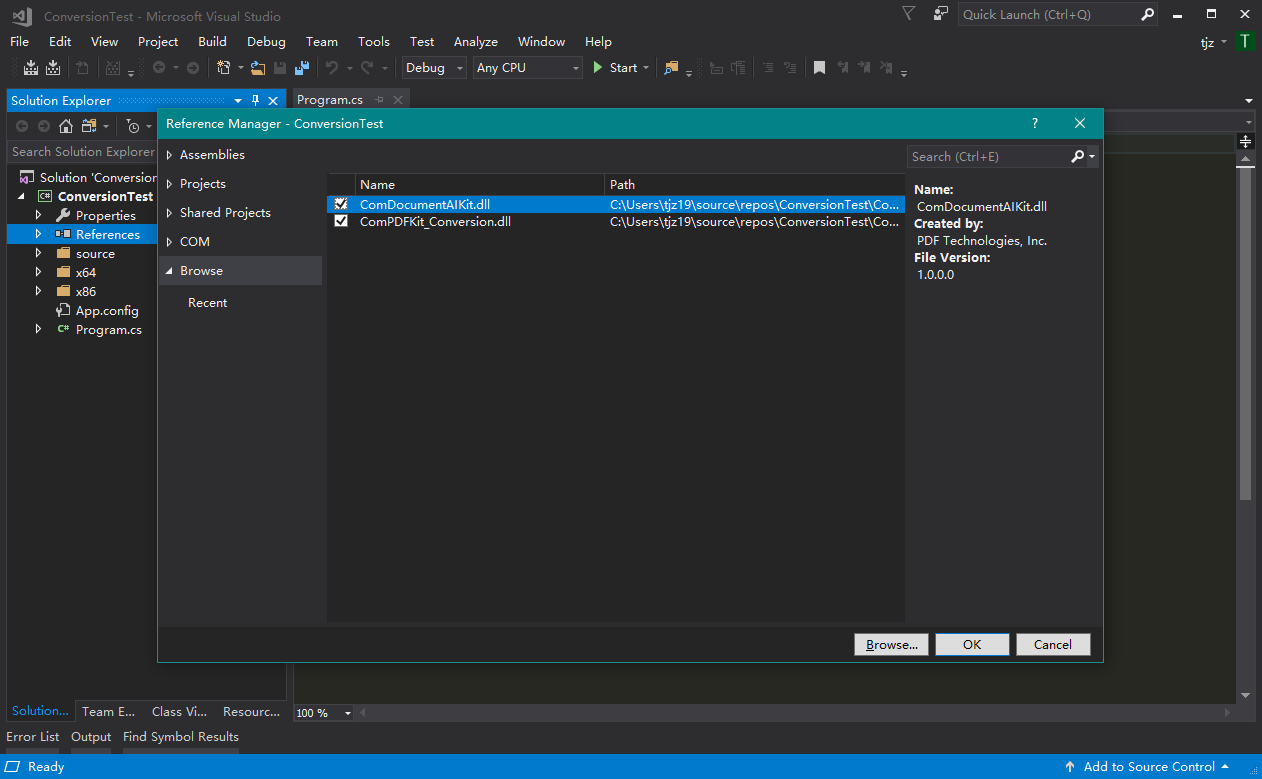Viewport: 1262px width, 779px height.
Task: Select Recent under Browse
Action: pos(208,303)
